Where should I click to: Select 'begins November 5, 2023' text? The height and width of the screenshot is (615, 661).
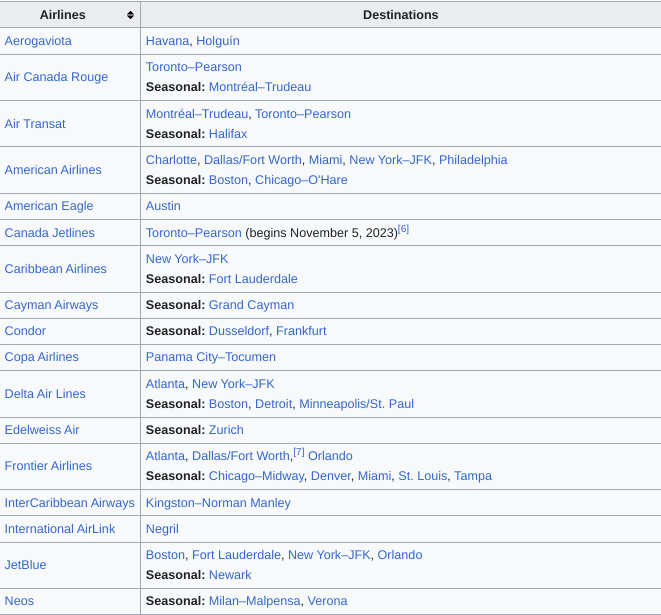click(322, 233)
